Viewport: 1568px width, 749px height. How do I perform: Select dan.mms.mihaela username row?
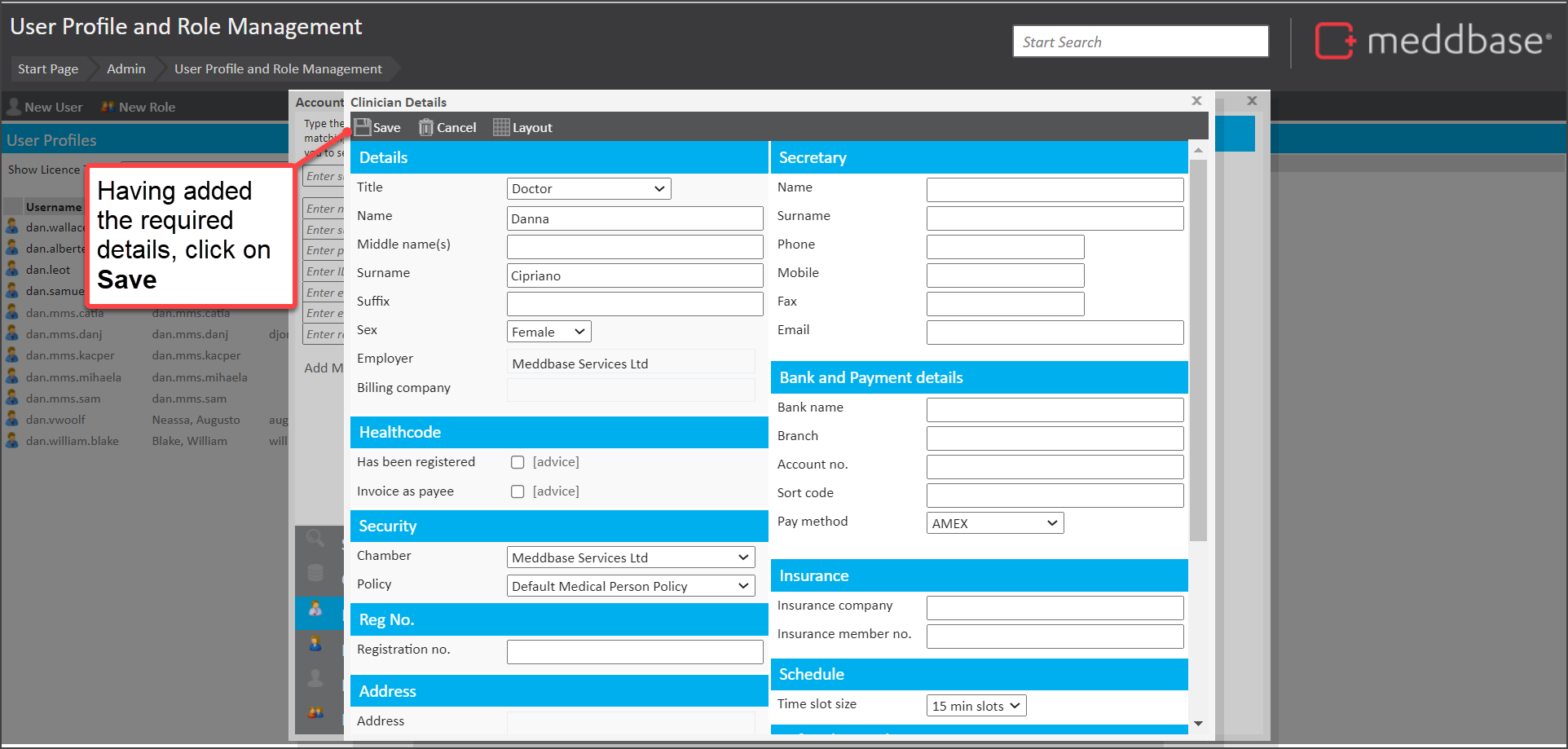click(x=73, y=377)
